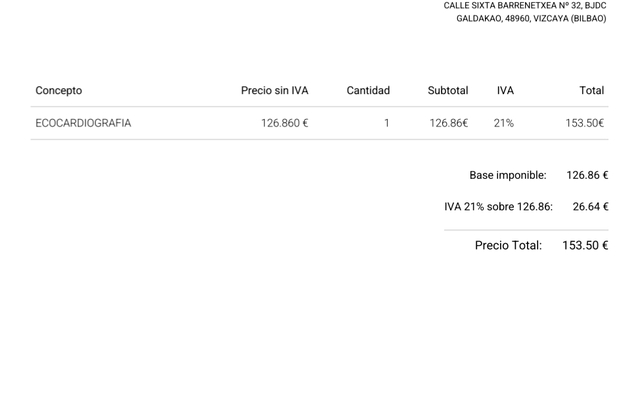
Task: Select the Subtotal column header
Action: [x=447, y=91]
